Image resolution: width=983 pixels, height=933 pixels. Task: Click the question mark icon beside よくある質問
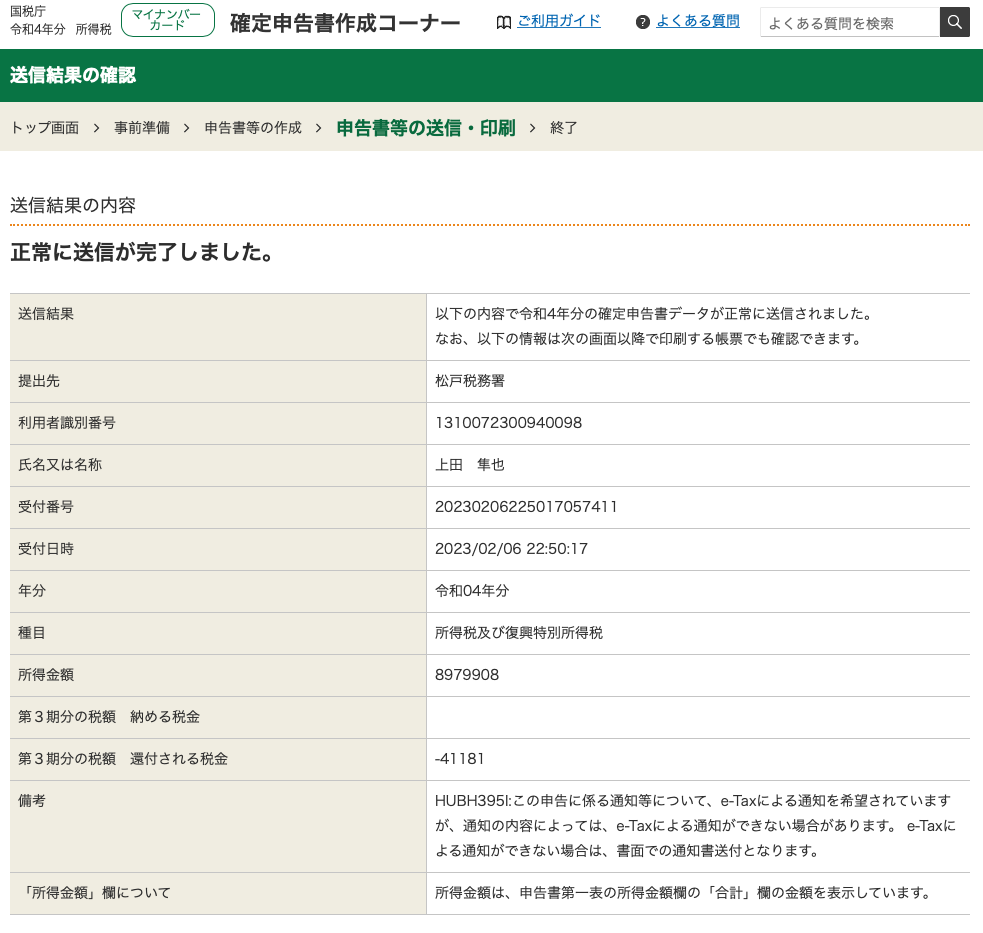643,22
